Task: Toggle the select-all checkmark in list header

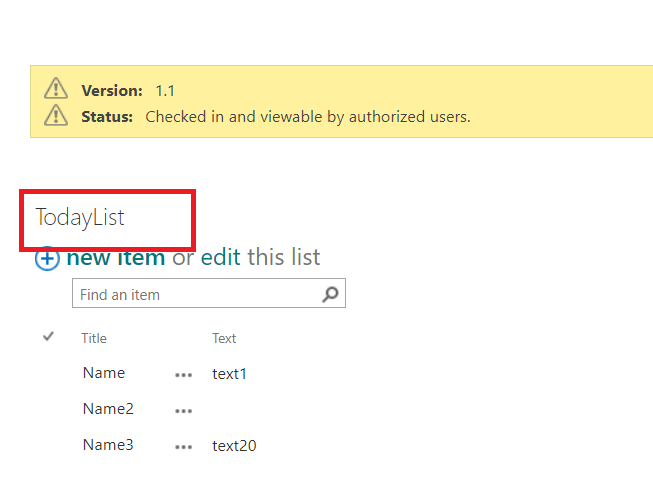Action: coord(48,337)
